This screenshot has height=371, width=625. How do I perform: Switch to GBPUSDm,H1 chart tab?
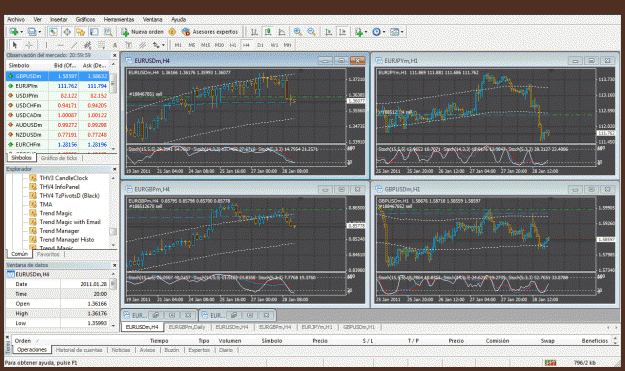coord(359,327)
